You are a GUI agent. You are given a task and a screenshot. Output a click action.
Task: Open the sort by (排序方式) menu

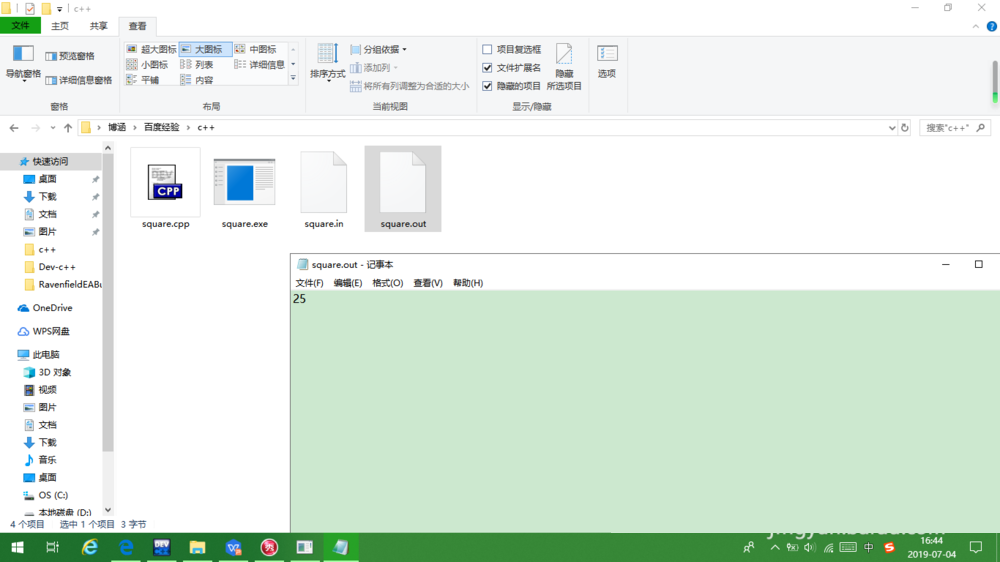click(x=327, y=63)
